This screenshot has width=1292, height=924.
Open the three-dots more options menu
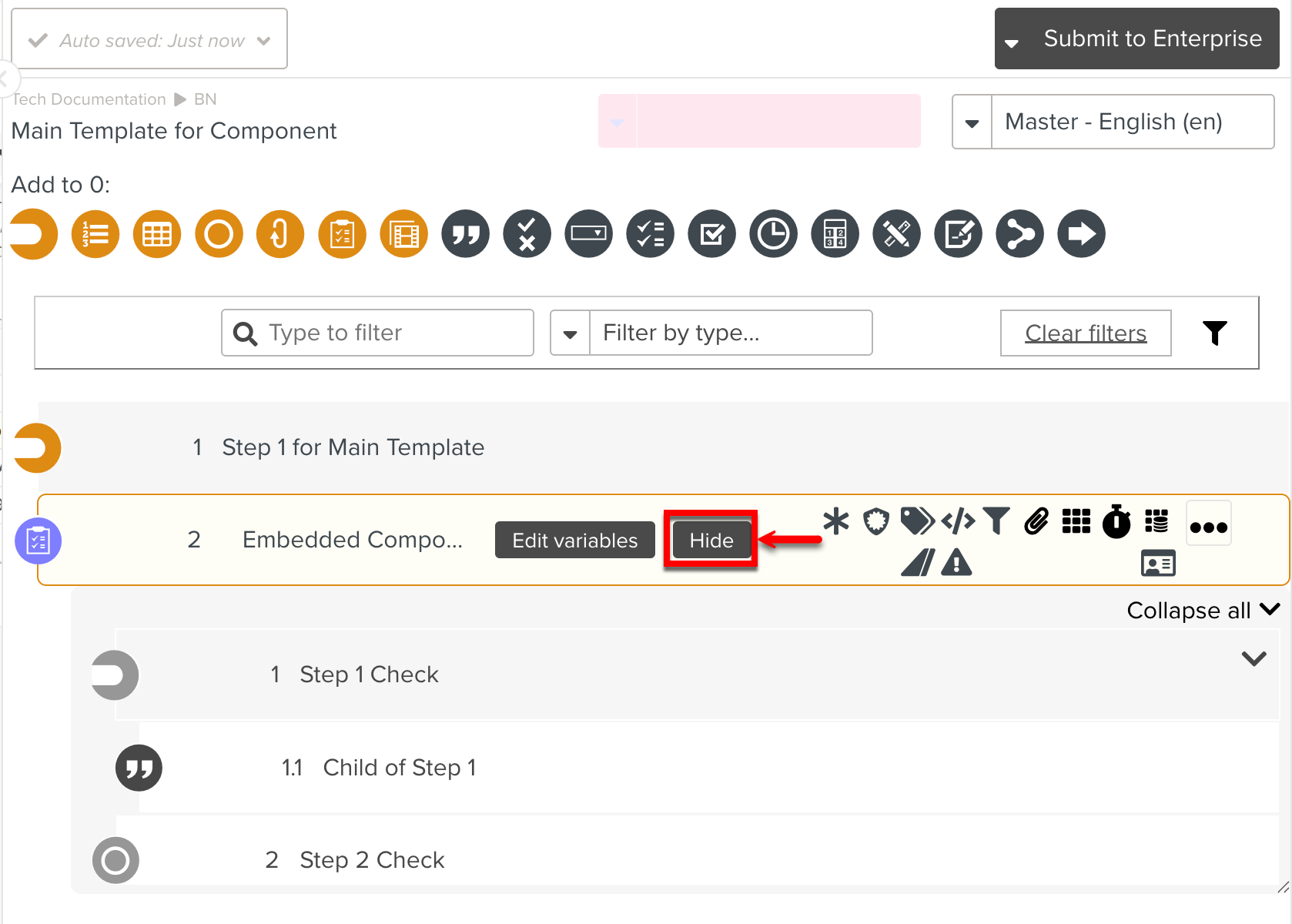click(x=1208, y=526)
